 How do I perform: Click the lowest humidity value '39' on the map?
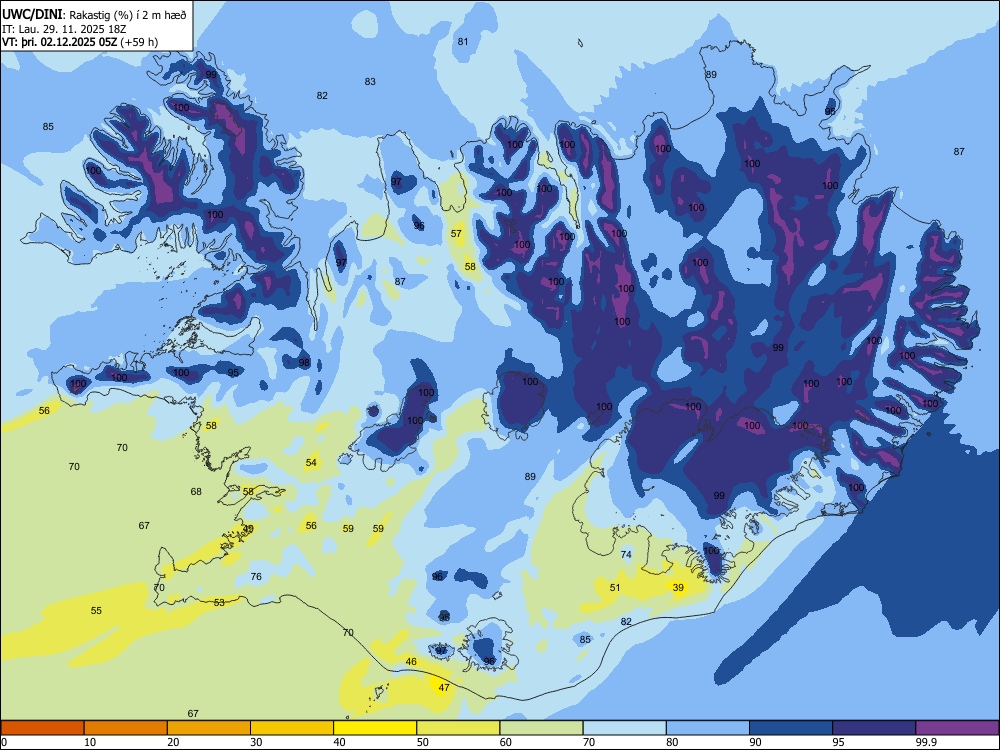[x=678, y=587]
